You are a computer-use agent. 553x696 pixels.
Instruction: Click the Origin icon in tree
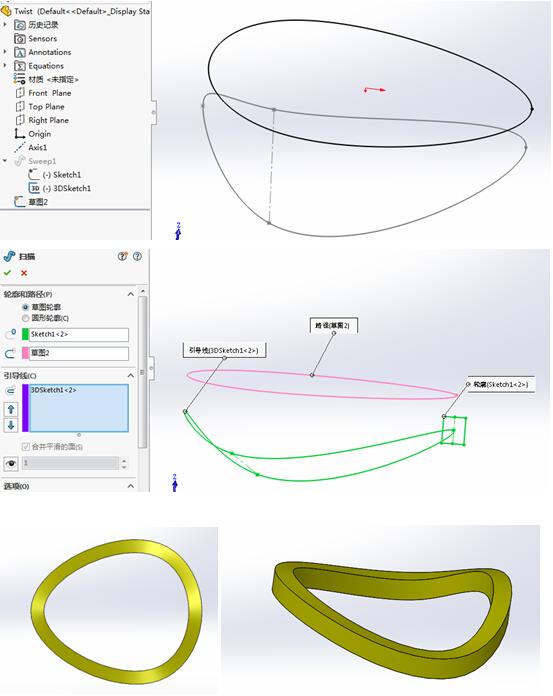pyautogui.click(x=20, y=134)
